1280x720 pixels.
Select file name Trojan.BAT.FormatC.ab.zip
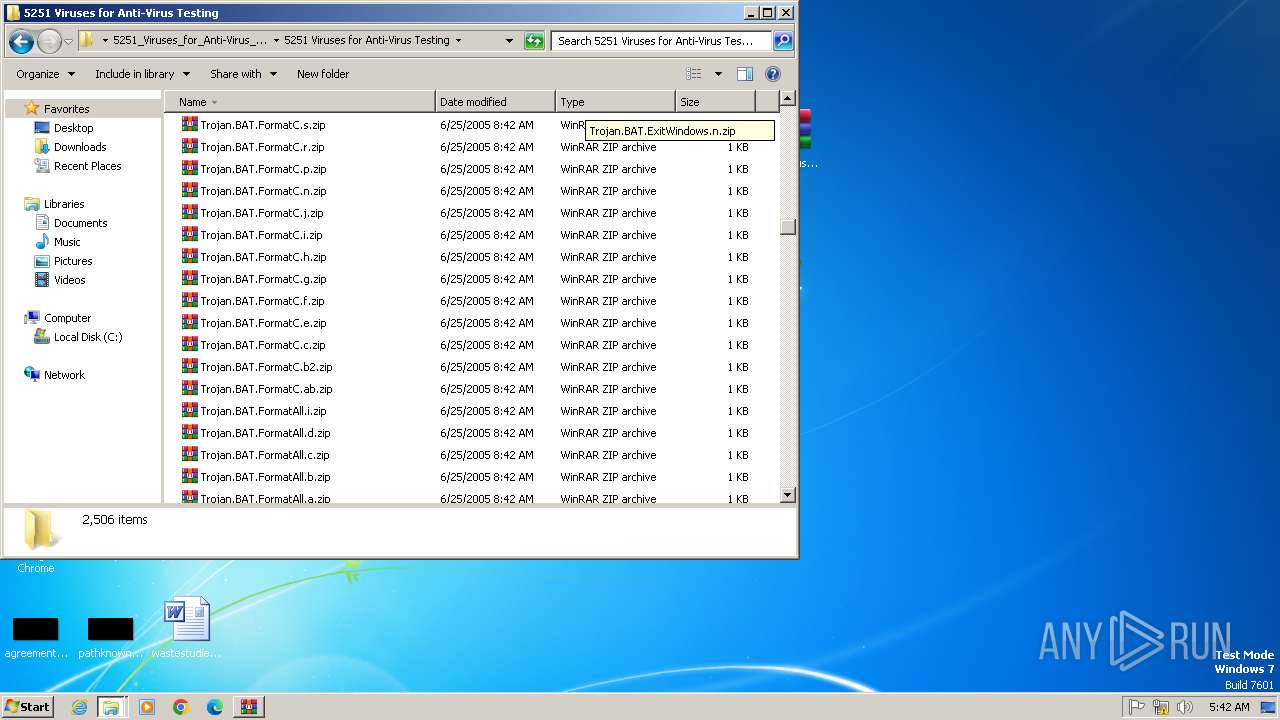pos(266,389)
